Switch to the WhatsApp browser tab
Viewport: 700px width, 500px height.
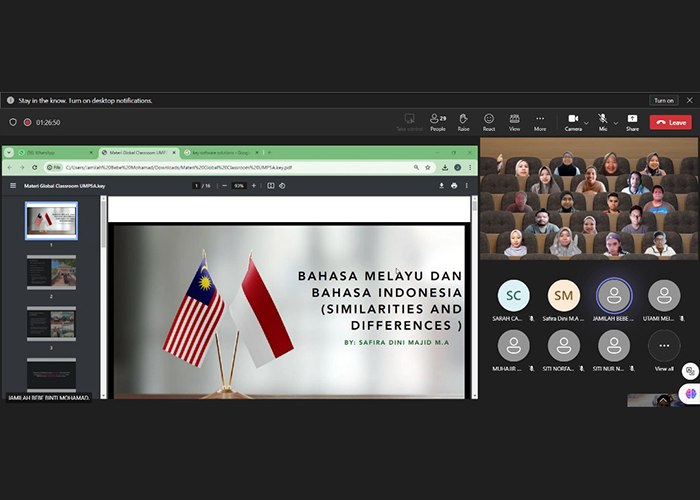(56, 153)
